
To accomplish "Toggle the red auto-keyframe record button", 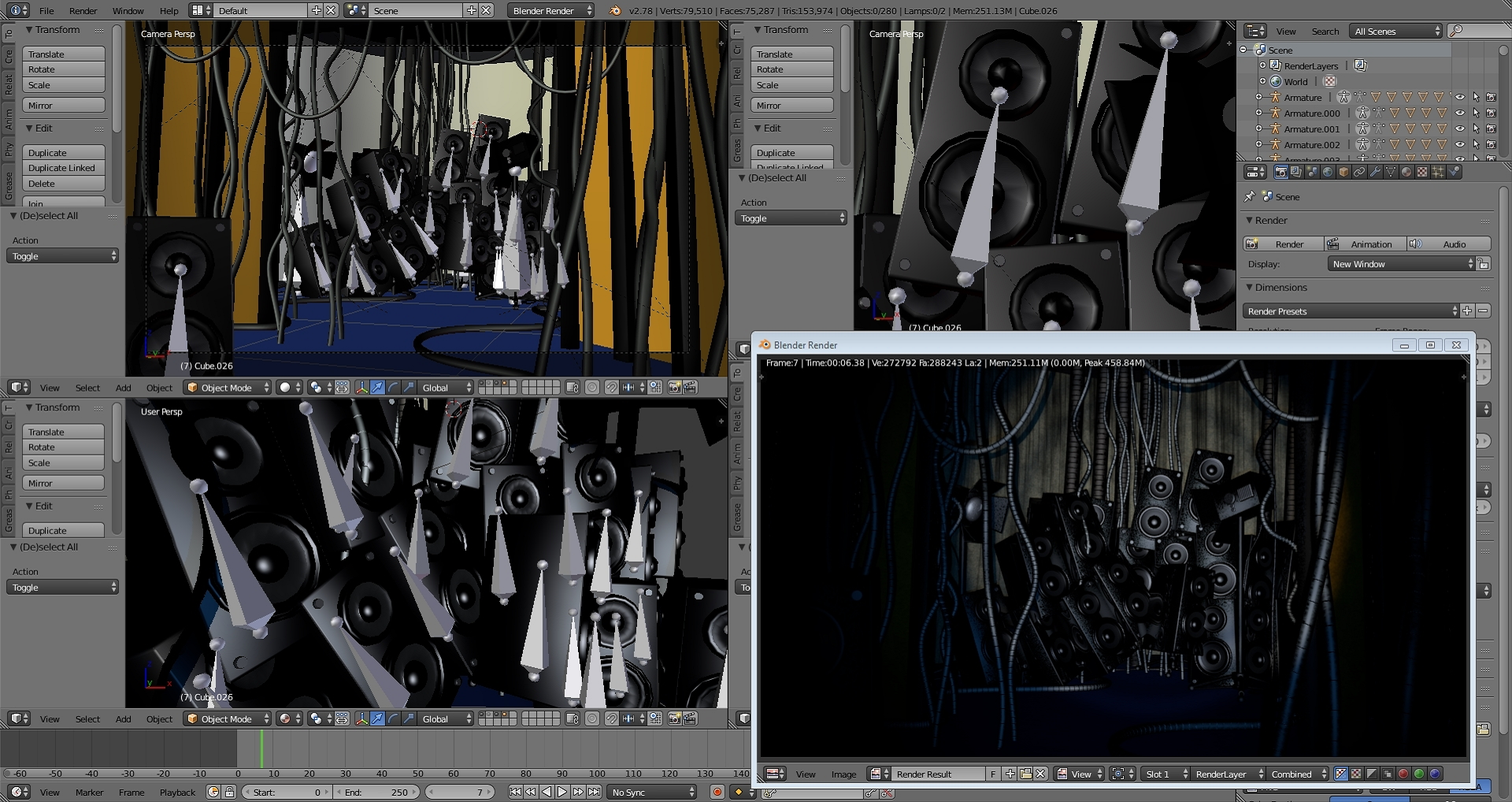I will click(717, 792).
